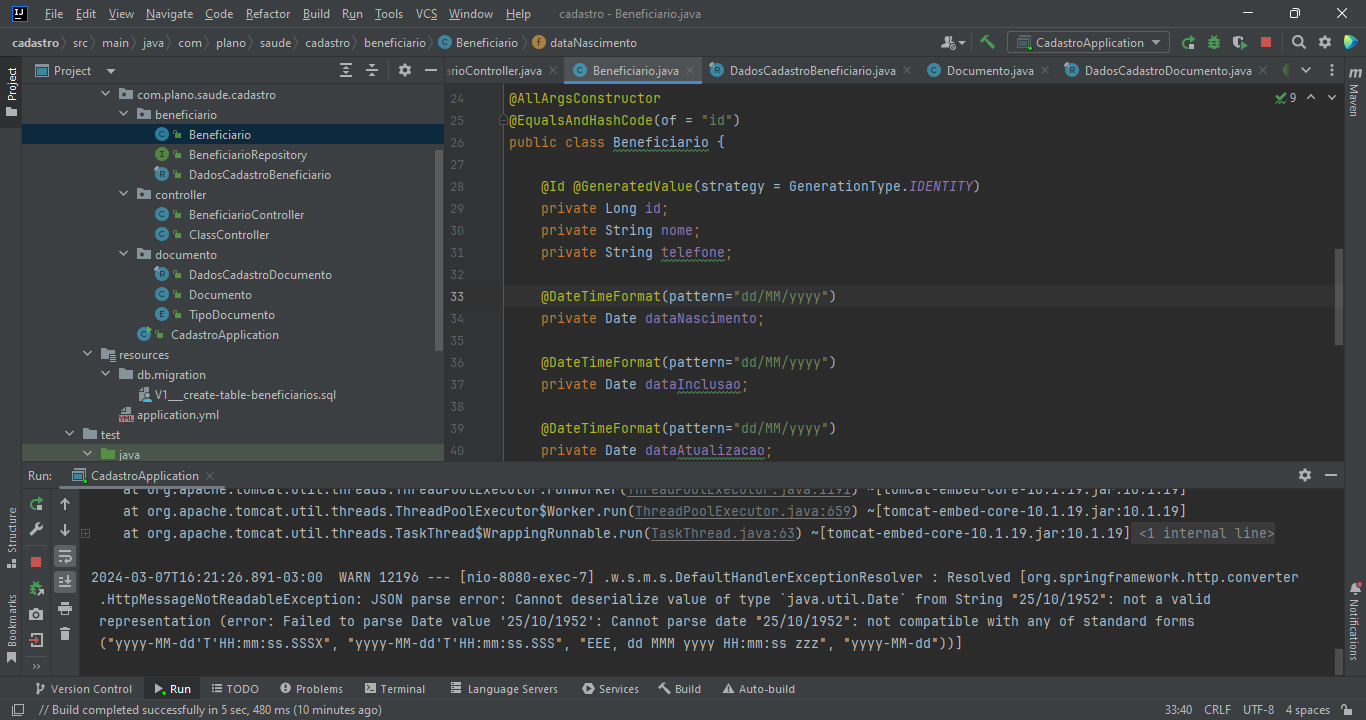The width and height of the screenshot is (1366, 720).
Task: Print console output with the printer icon
Action: pyautogui.click(x=65, y=608)
